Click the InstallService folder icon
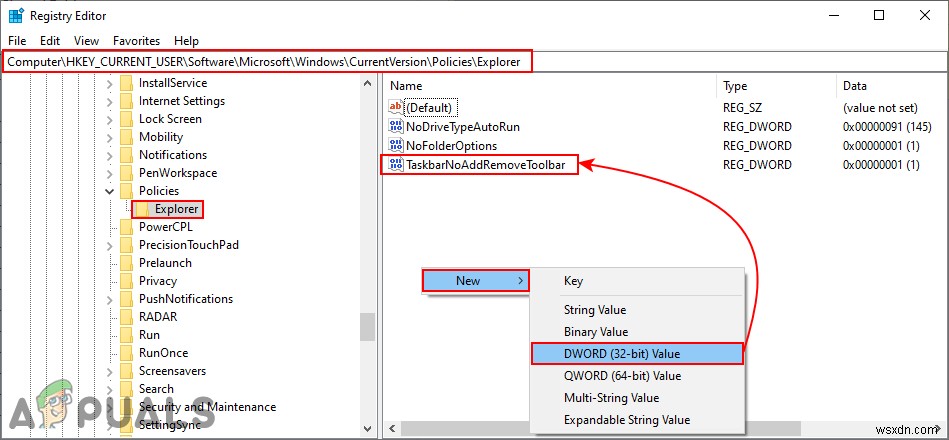 tap(126, 83)
